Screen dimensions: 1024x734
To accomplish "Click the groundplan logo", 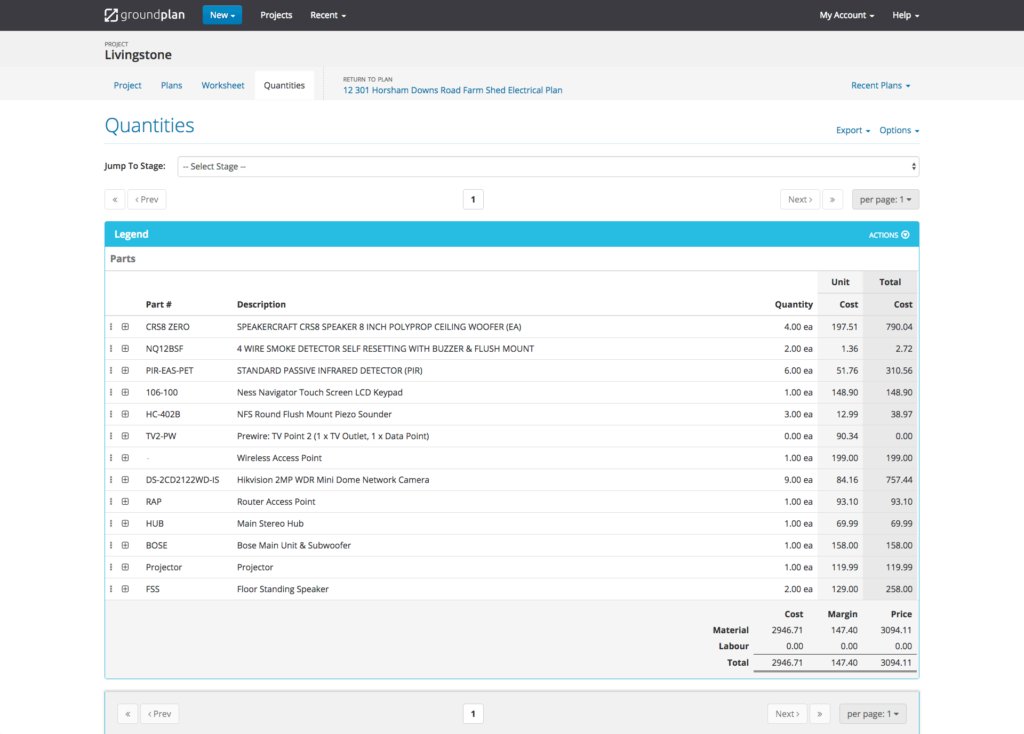I will 143,14.
